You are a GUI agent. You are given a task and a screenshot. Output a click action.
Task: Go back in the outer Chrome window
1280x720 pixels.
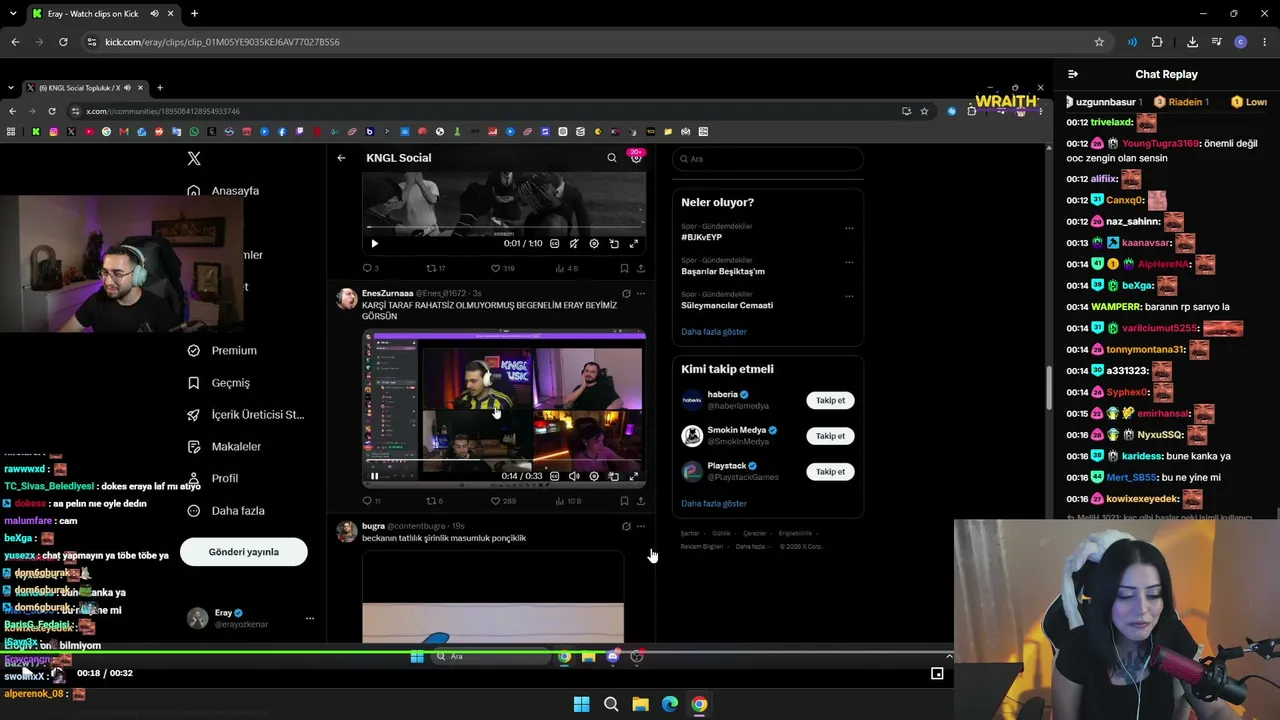coord(15,42)
